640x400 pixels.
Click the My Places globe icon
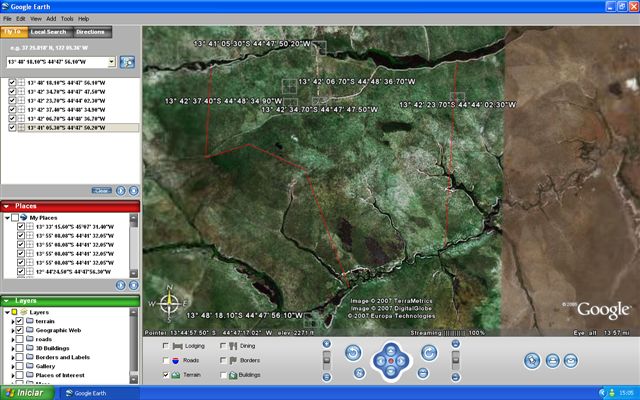pos(23,218)
